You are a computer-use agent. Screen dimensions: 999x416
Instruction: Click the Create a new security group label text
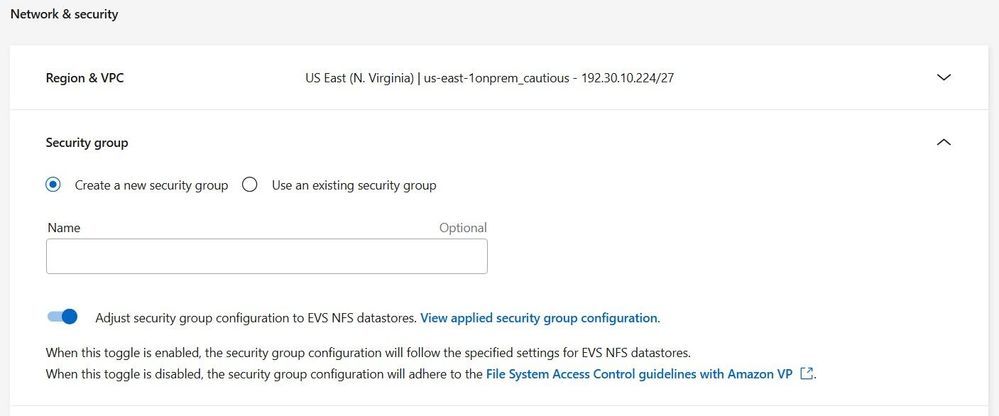click(x=151, y=185)
